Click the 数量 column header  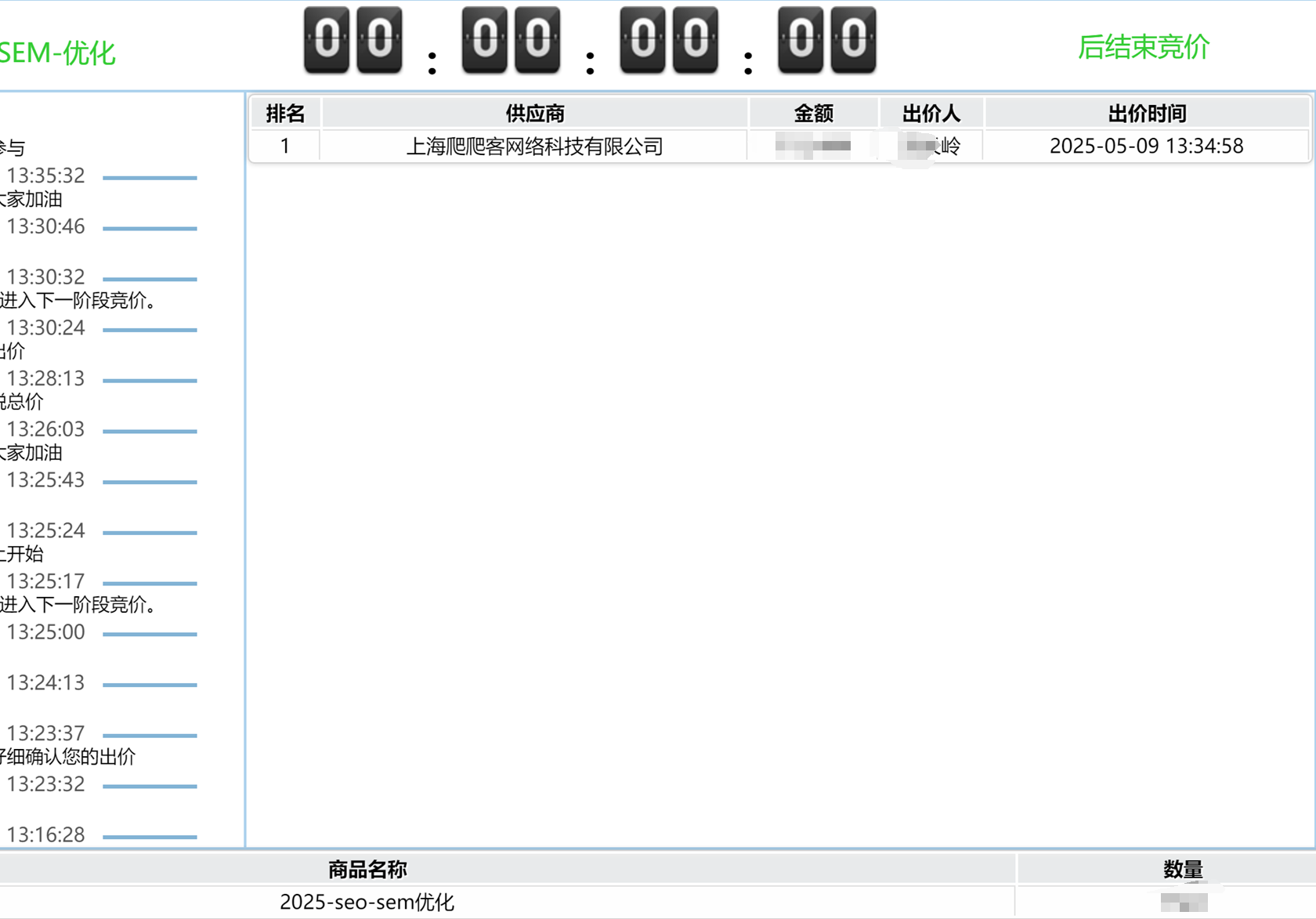pos(1183,870)
